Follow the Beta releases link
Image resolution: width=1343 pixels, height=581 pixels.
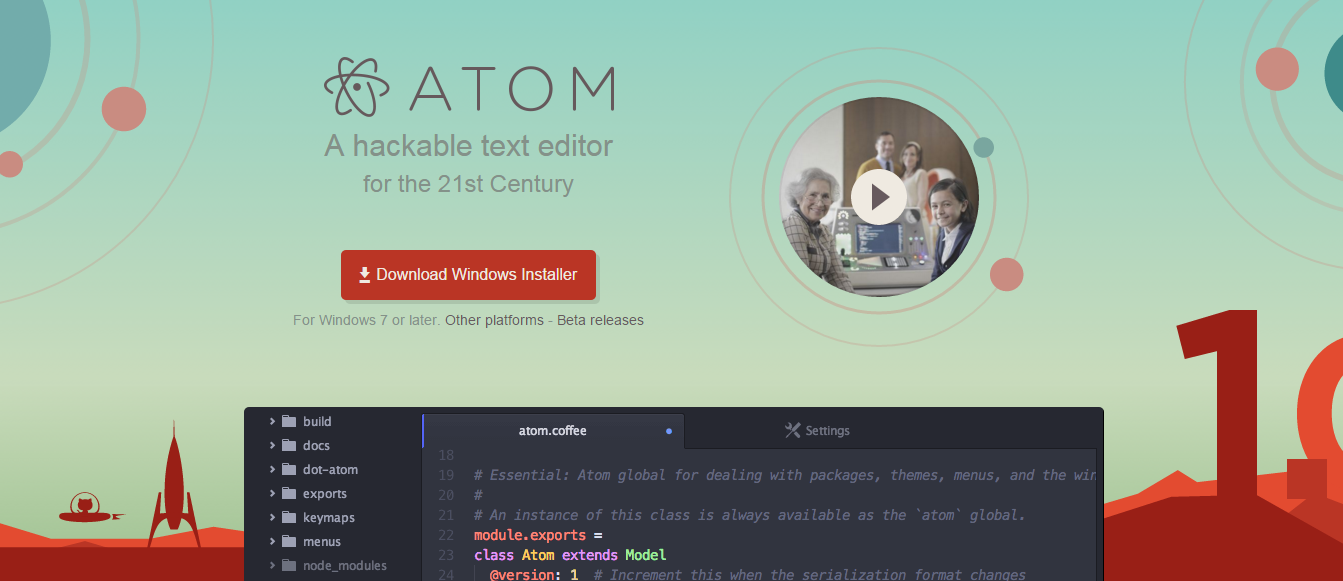click(x=600, y=320)
